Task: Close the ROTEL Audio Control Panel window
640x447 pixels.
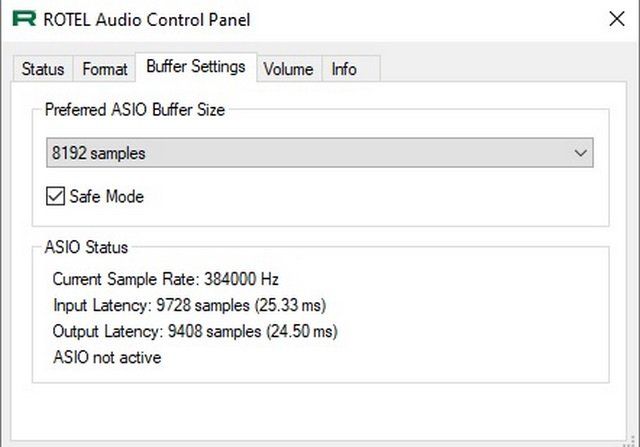Action: tap(617, 19)
